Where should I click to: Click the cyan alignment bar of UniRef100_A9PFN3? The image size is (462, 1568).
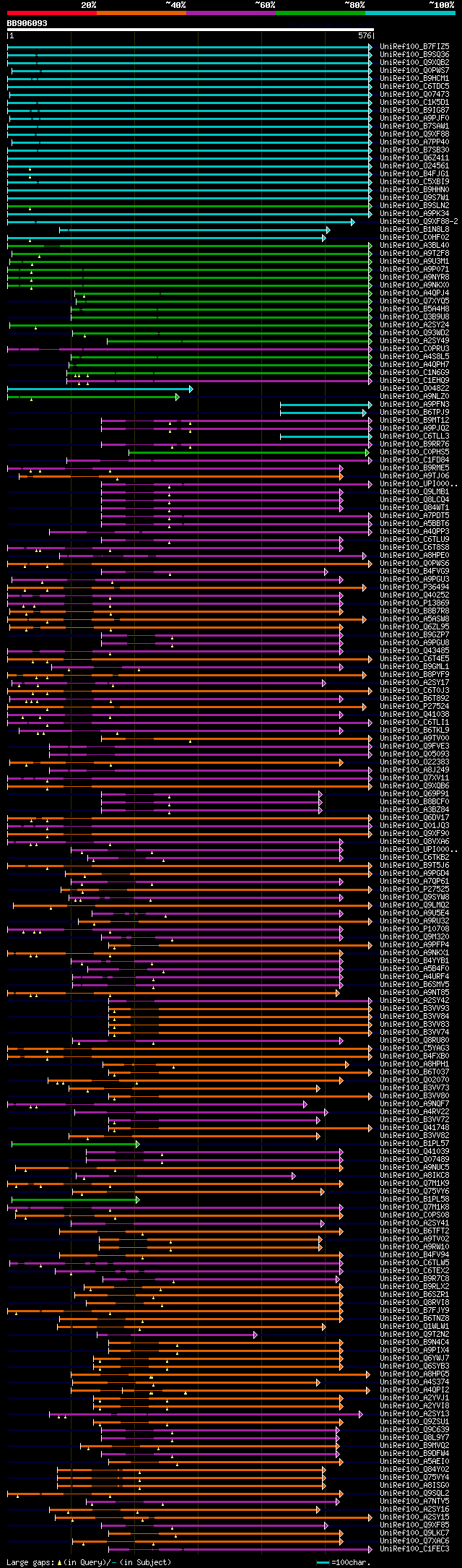[x=326, y=404]
